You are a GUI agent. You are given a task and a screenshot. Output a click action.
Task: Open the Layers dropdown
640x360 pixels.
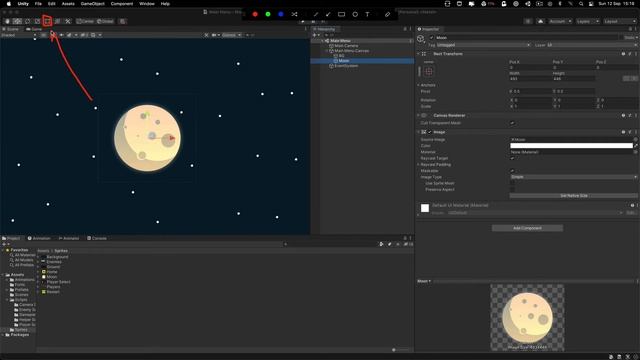(x=588, y=21)
